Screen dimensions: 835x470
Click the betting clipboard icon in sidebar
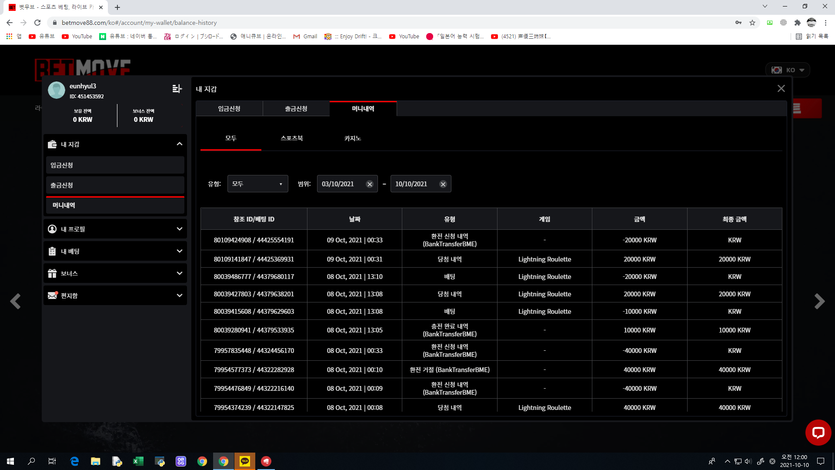pos(52,251)
